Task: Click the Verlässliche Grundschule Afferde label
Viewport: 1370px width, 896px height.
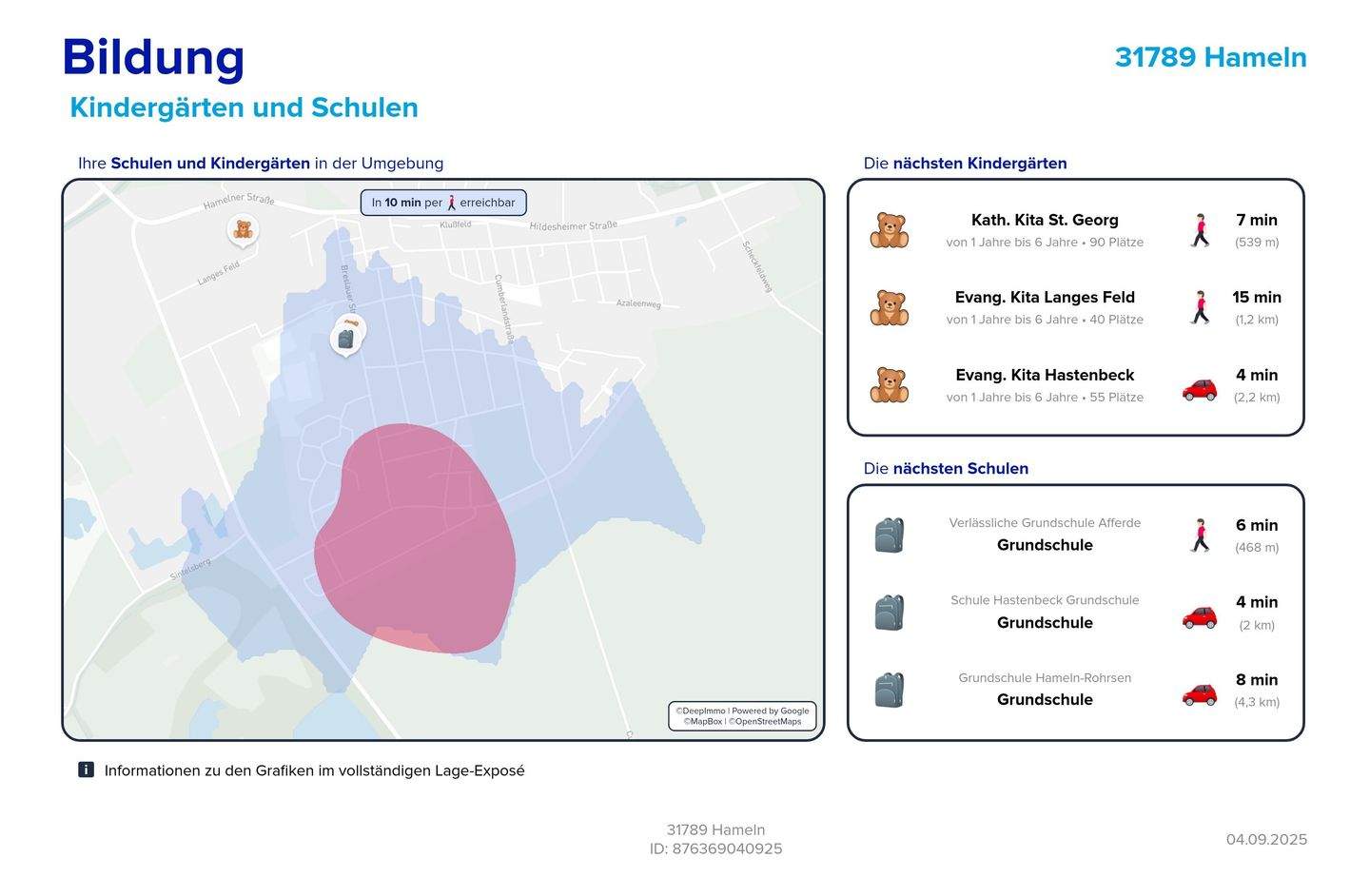Action: (1044, 522)
